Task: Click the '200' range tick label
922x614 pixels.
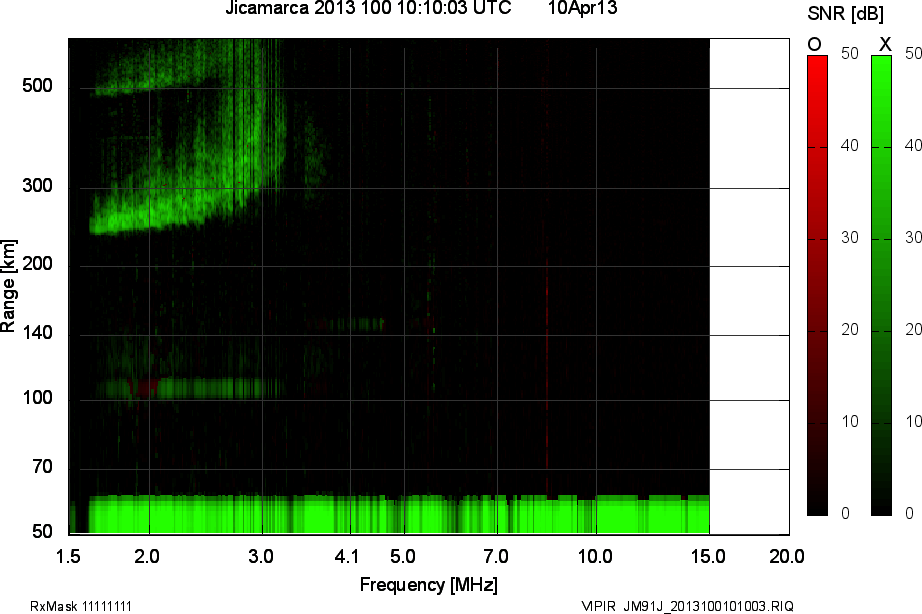Action: click(37, 264)
